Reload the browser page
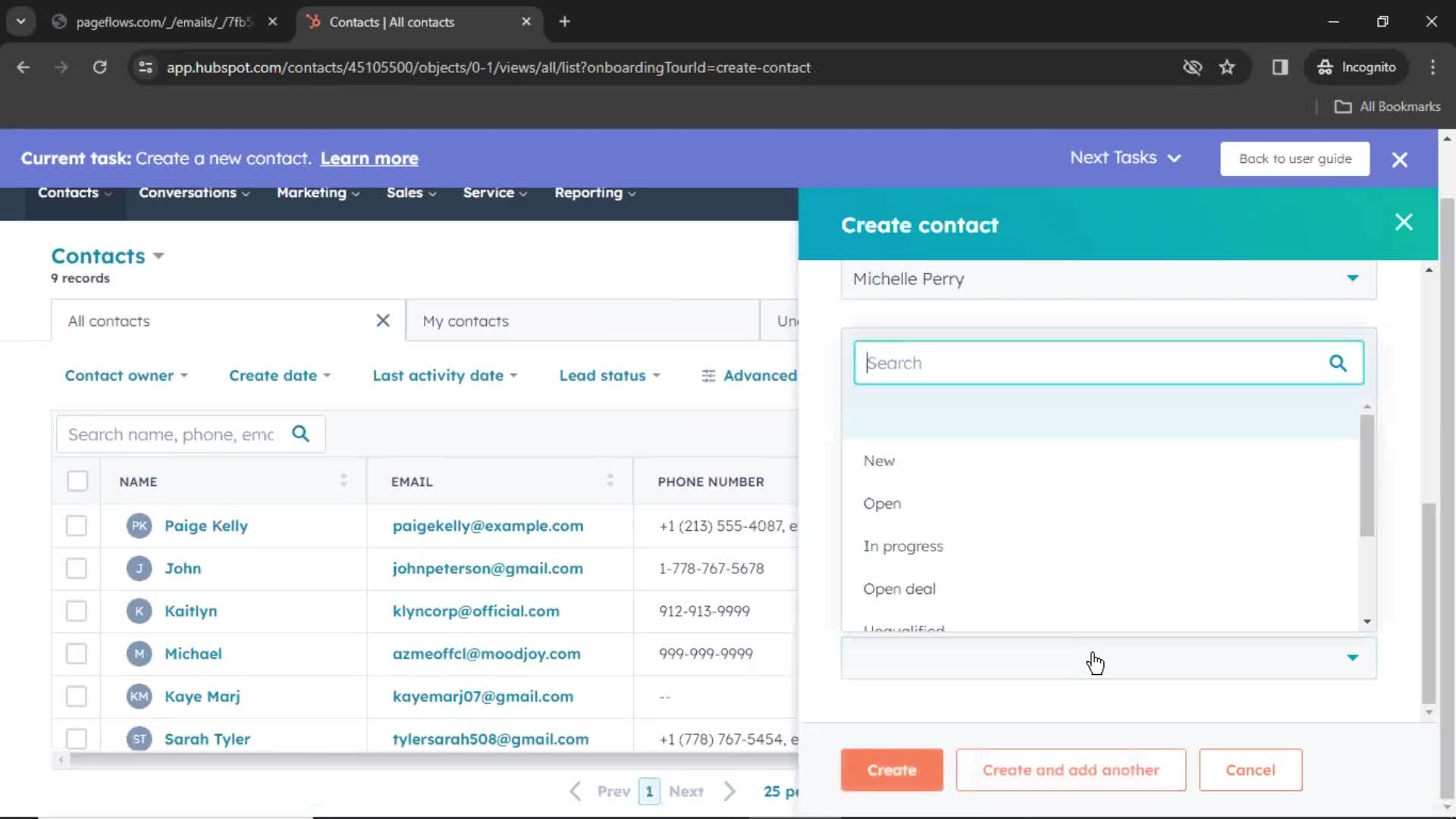1456x819 pixels. (99, 67)
